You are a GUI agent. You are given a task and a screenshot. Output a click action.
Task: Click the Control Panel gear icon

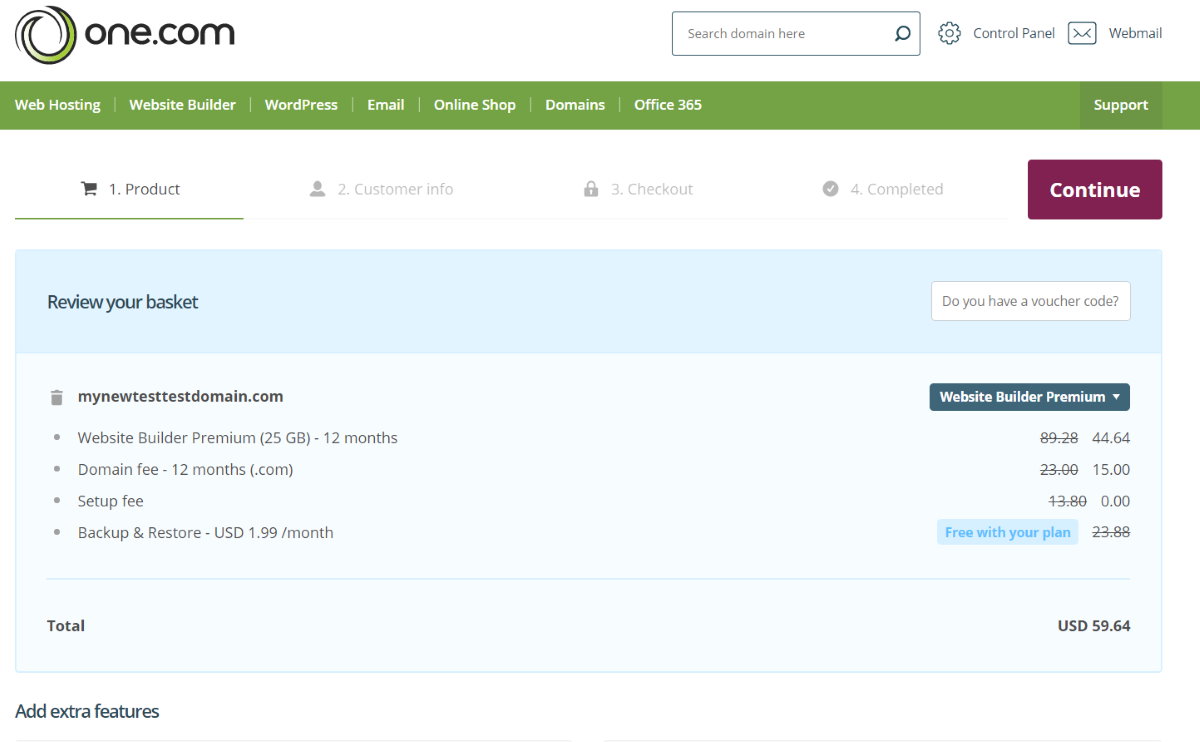[949, 33]
